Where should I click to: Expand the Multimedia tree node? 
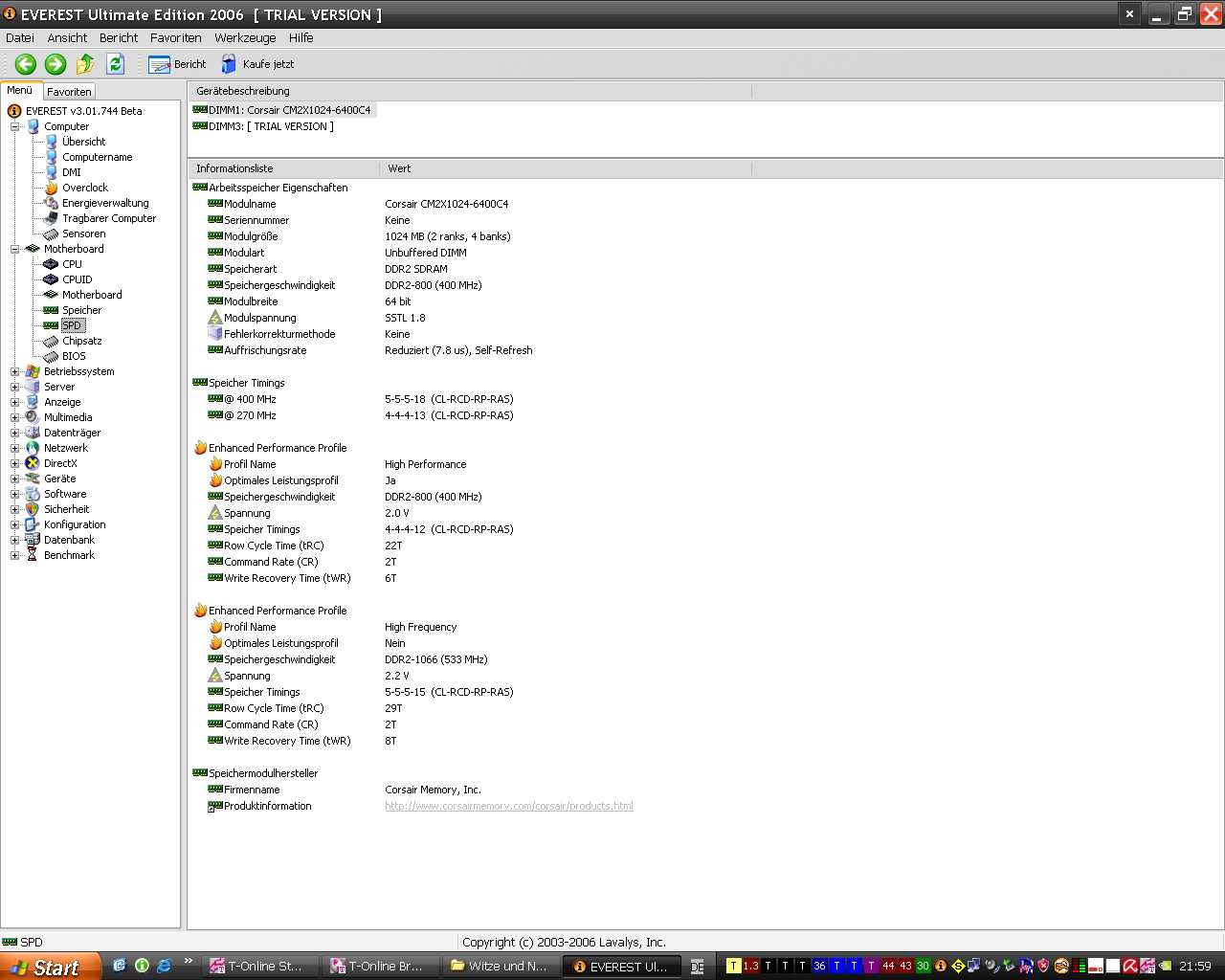pos(15,417)
